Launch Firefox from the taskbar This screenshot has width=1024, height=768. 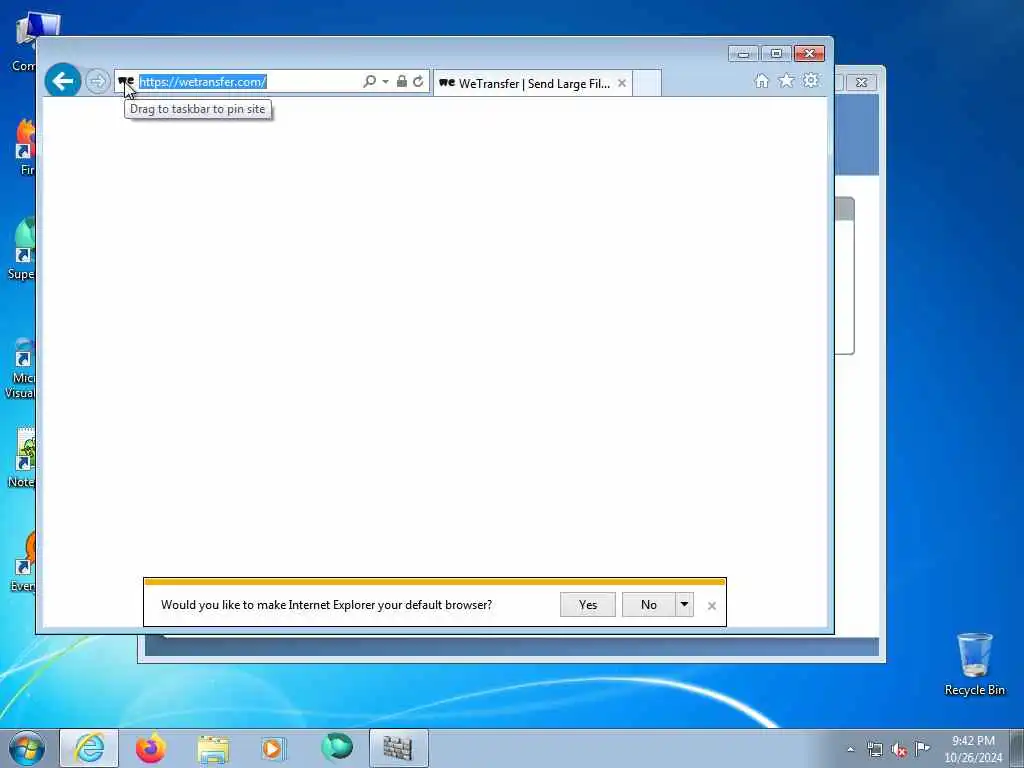(x=150, y=748)
